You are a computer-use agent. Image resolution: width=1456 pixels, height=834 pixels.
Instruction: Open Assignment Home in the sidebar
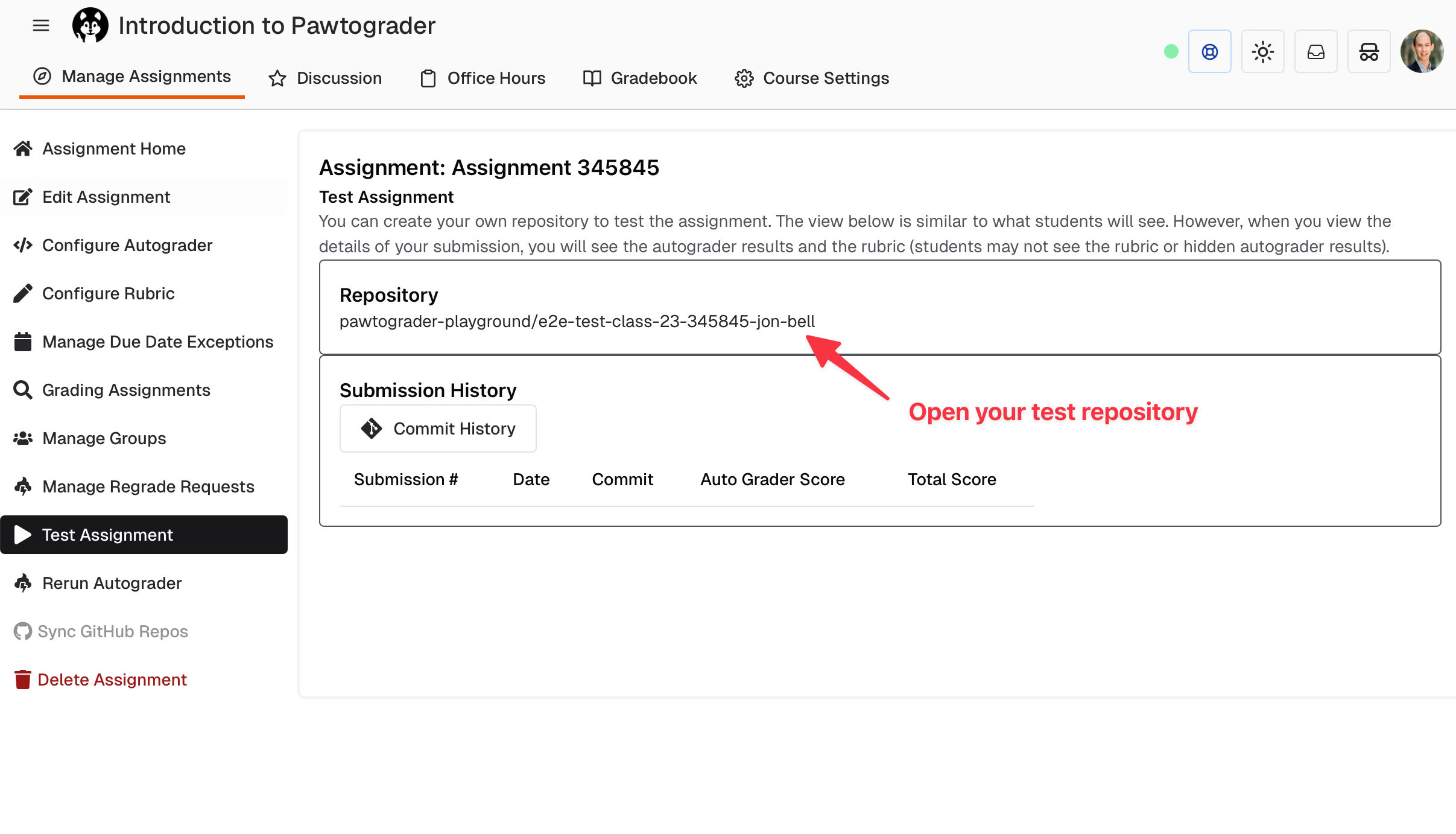coord(113,148)
